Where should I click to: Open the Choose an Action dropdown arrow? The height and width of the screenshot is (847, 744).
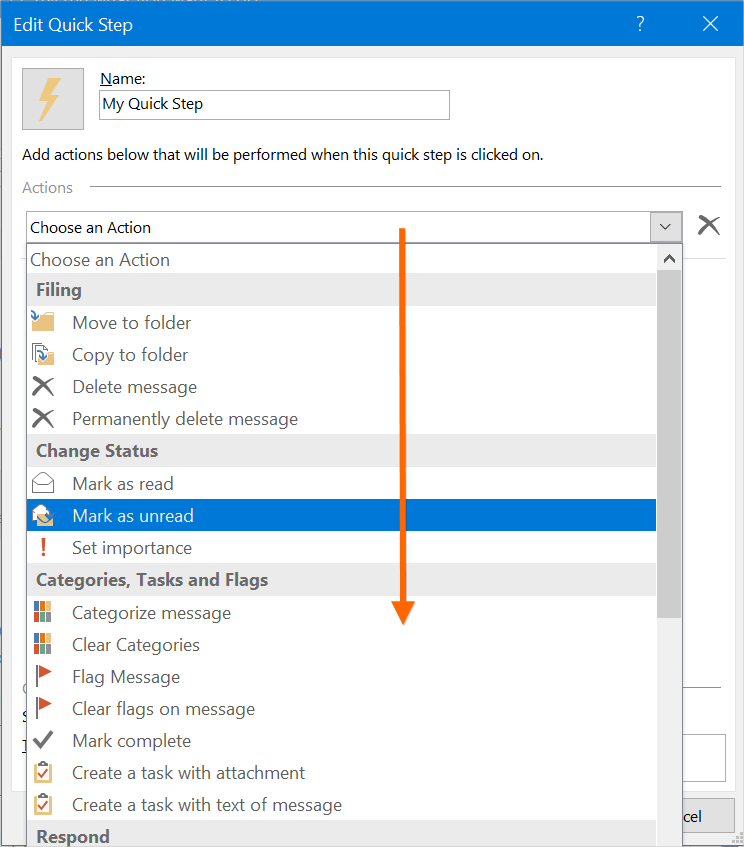click(665, 227)
